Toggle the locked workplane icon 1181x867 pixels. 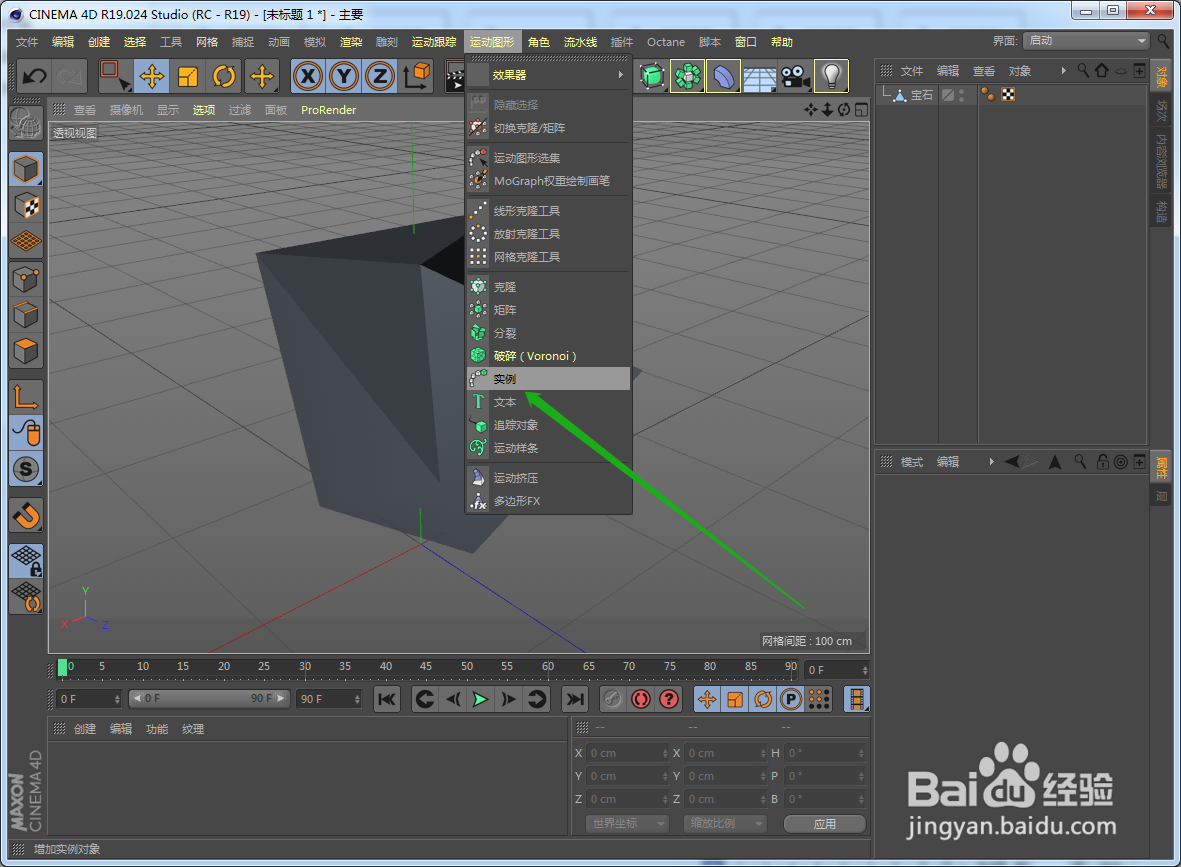click(26, 560)
